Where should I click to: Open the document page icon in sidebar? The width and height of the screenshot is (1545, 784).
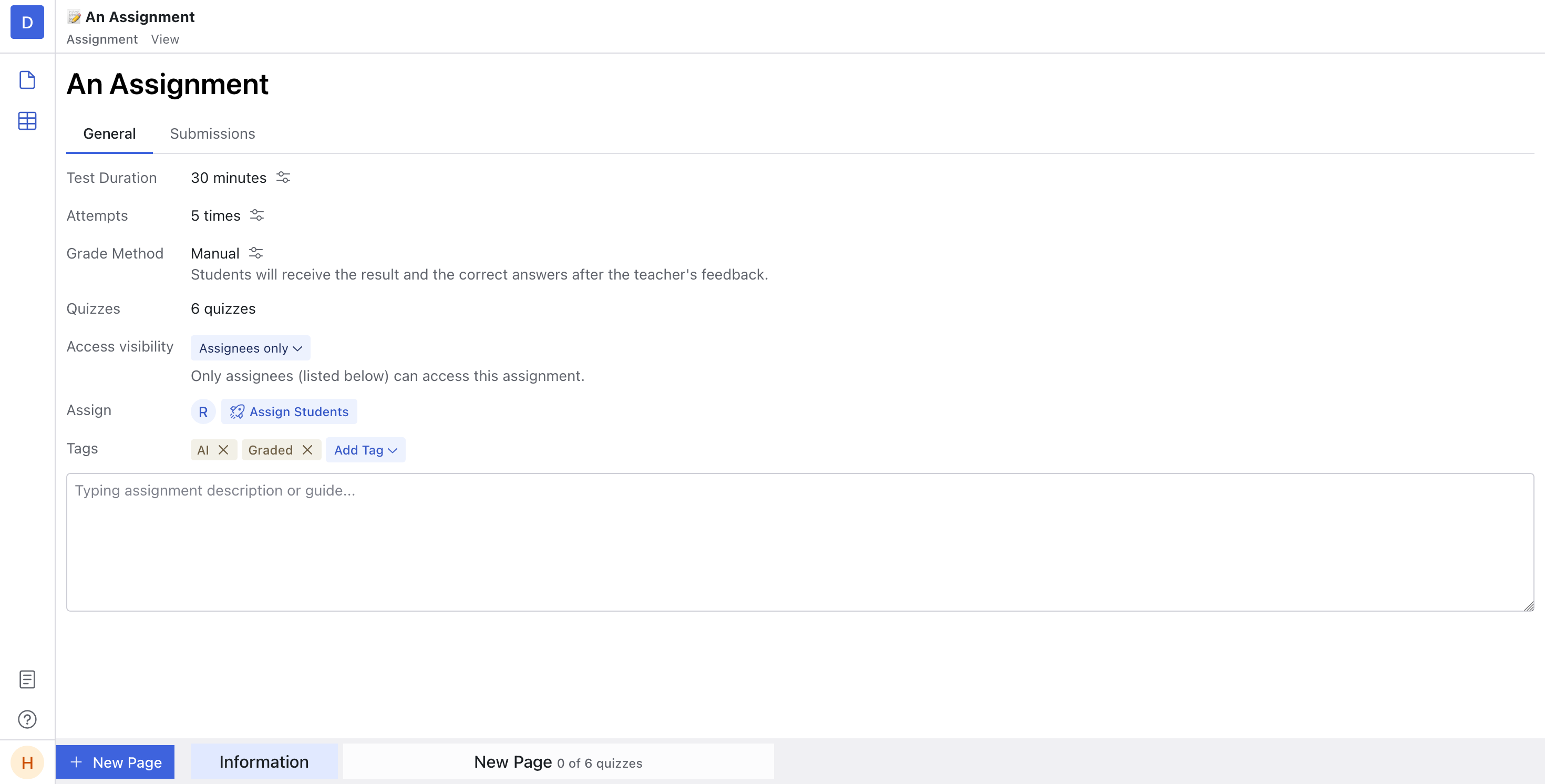(x=27, y=80)
